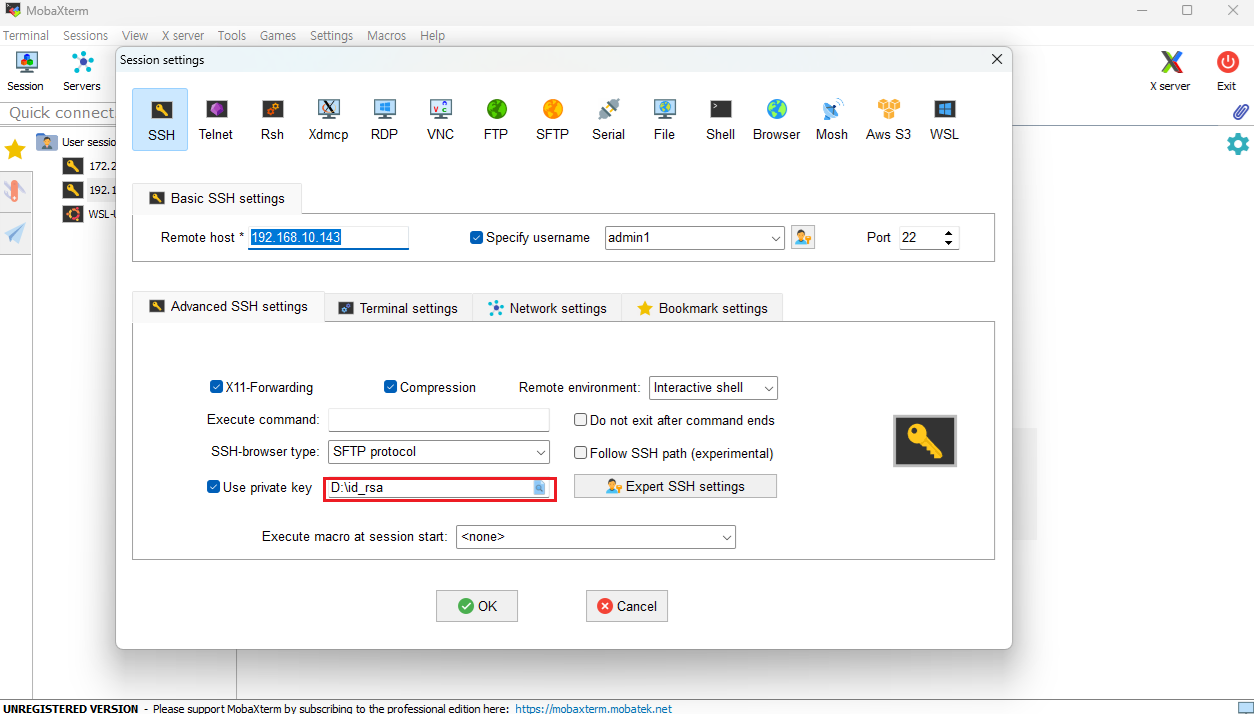Click the Execute command input field

[439, 420]
